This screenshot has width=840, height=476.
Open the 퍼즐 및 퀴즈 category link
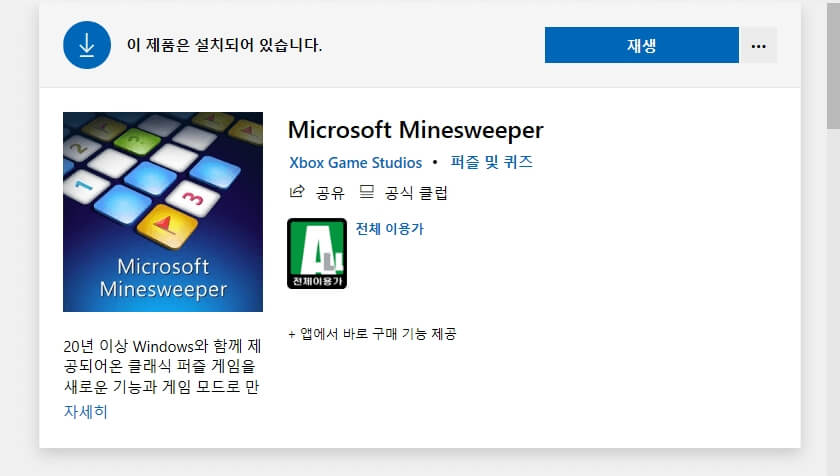[x=492, y=162]
